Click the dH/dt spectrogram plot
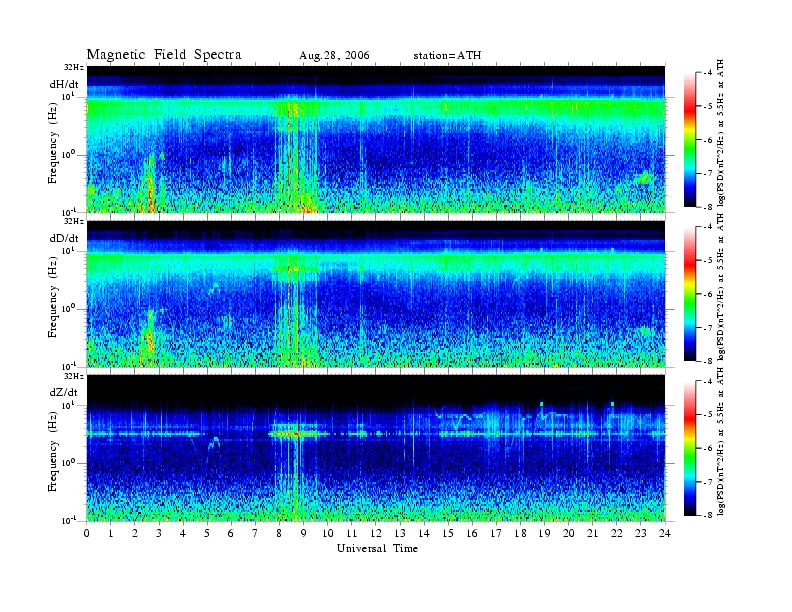 376,139
